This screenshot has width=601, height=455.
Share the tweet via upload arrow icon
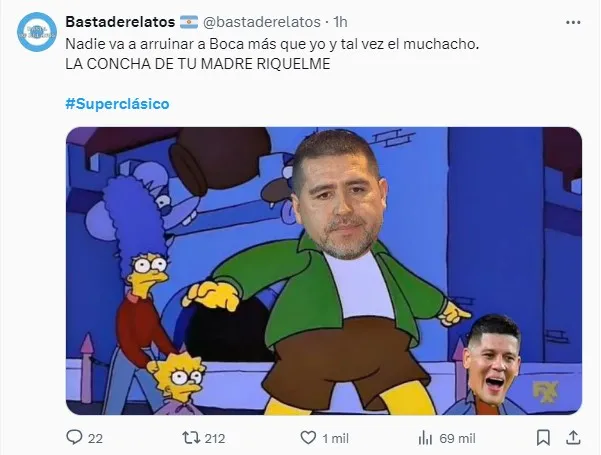pyautogui.click(x=573, y=437)
